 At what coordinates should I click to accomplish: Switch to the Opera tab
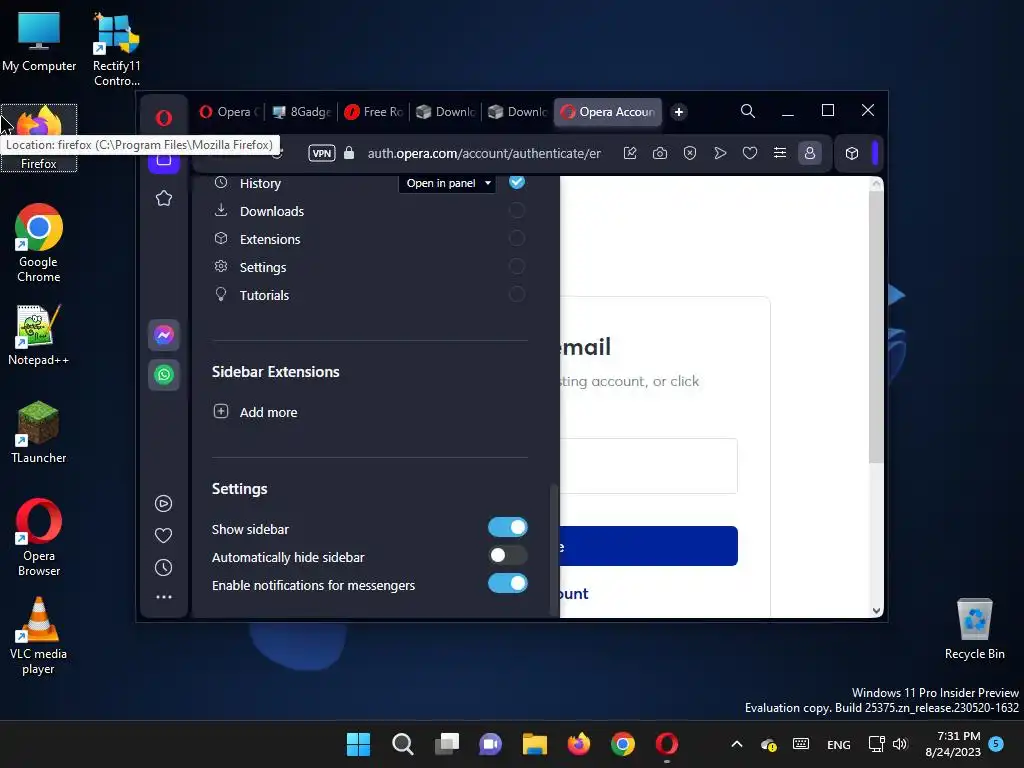click(x=228, y=112)
